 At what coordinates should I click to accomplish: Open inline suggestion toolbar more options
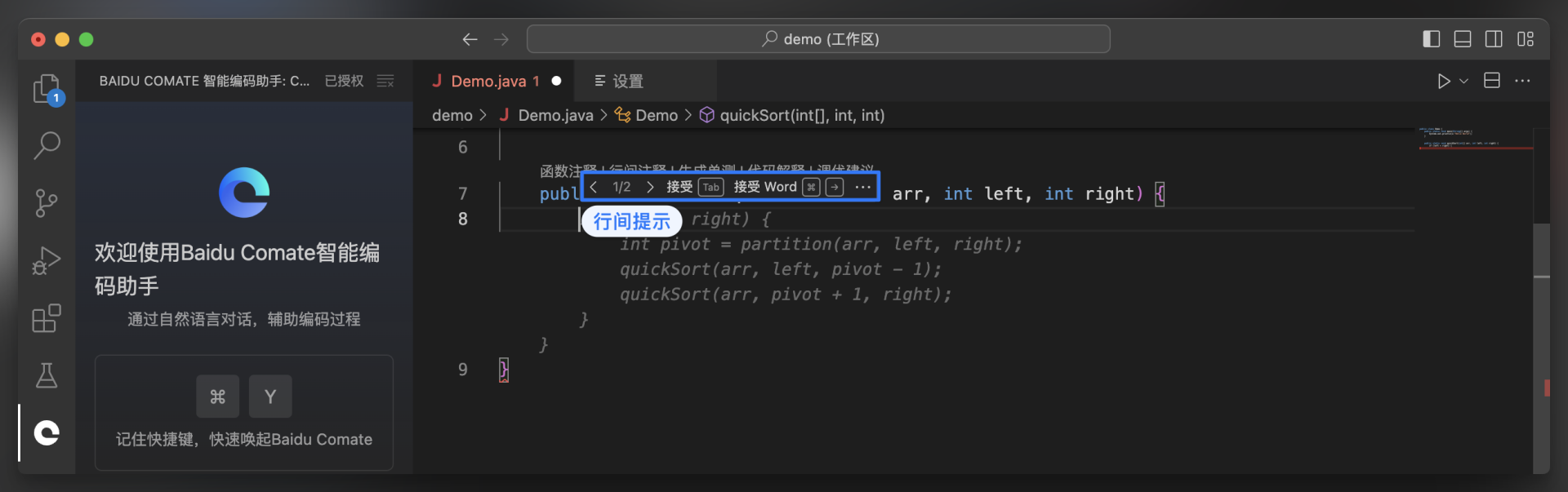pos(862,187)
